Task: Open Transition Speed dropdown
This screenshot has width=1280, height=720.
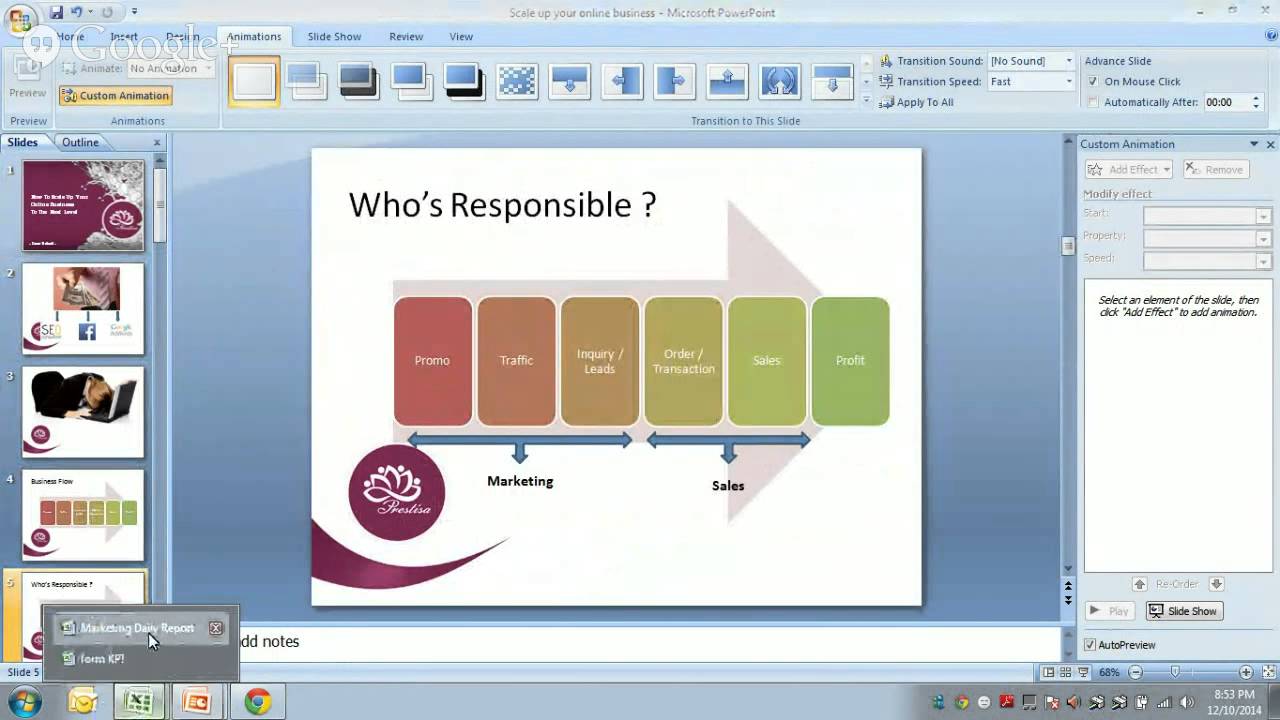Action: click(x=1069, y=82)
